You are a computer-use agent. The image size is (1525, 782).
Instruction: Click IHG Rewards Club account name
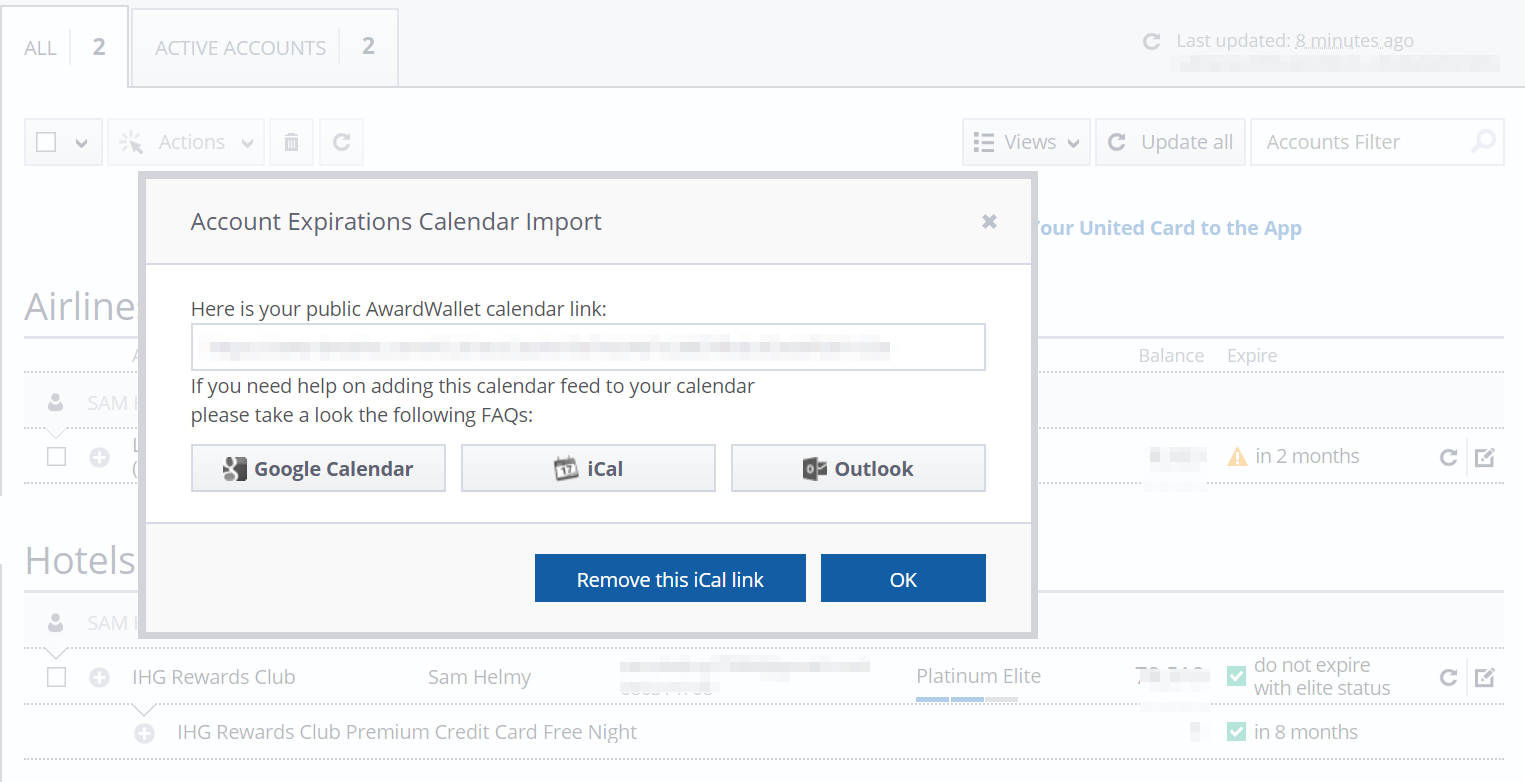213,677
